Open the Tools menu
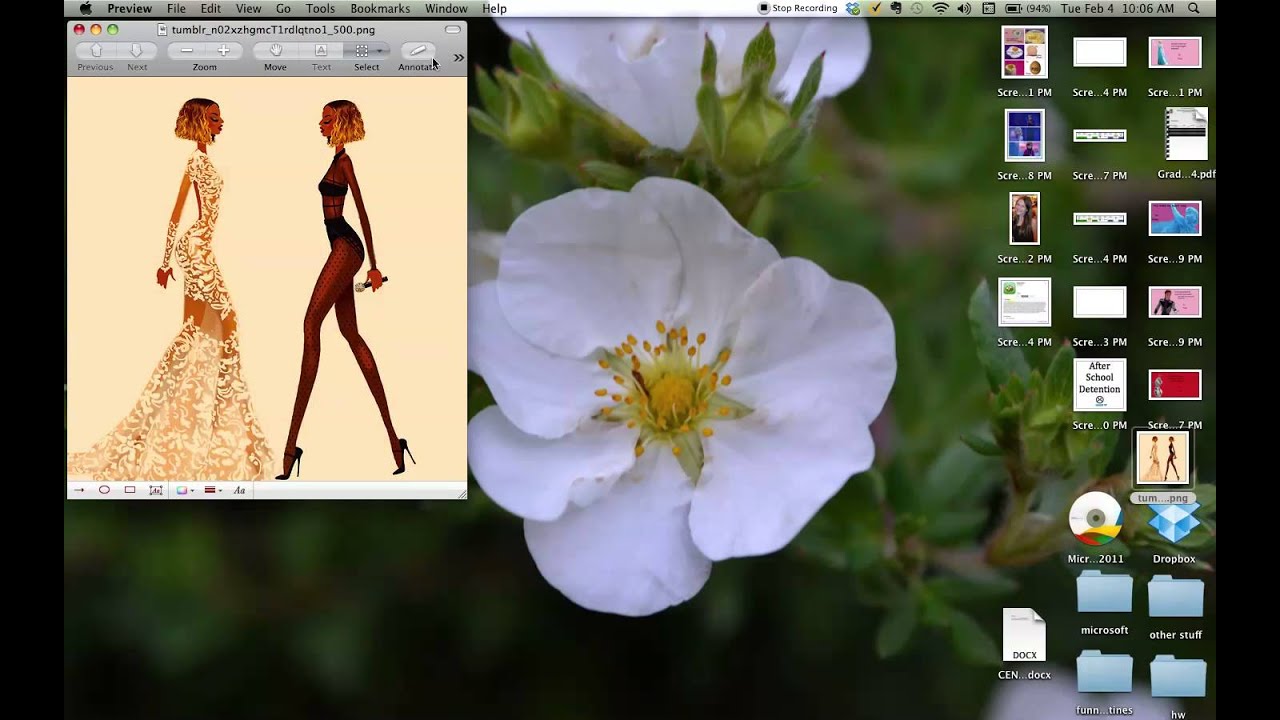1280x720 pixels. coord(320,8)
